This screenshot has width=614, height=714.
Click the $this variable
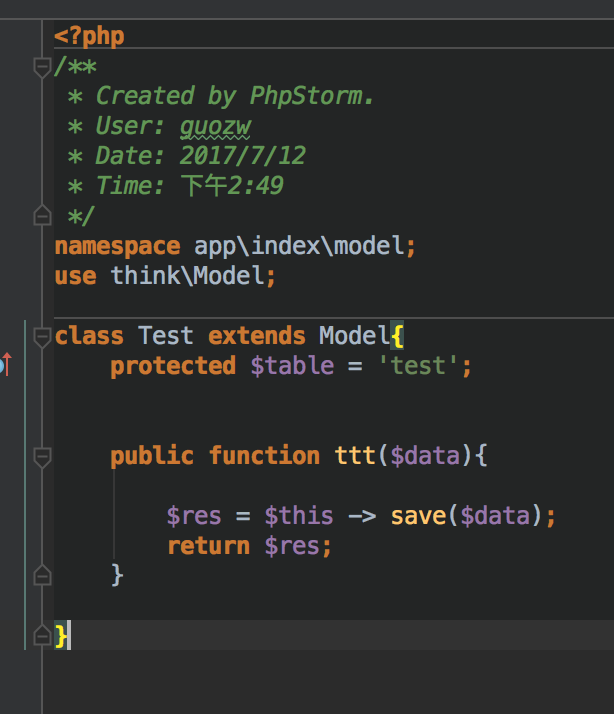coord(298,516)
